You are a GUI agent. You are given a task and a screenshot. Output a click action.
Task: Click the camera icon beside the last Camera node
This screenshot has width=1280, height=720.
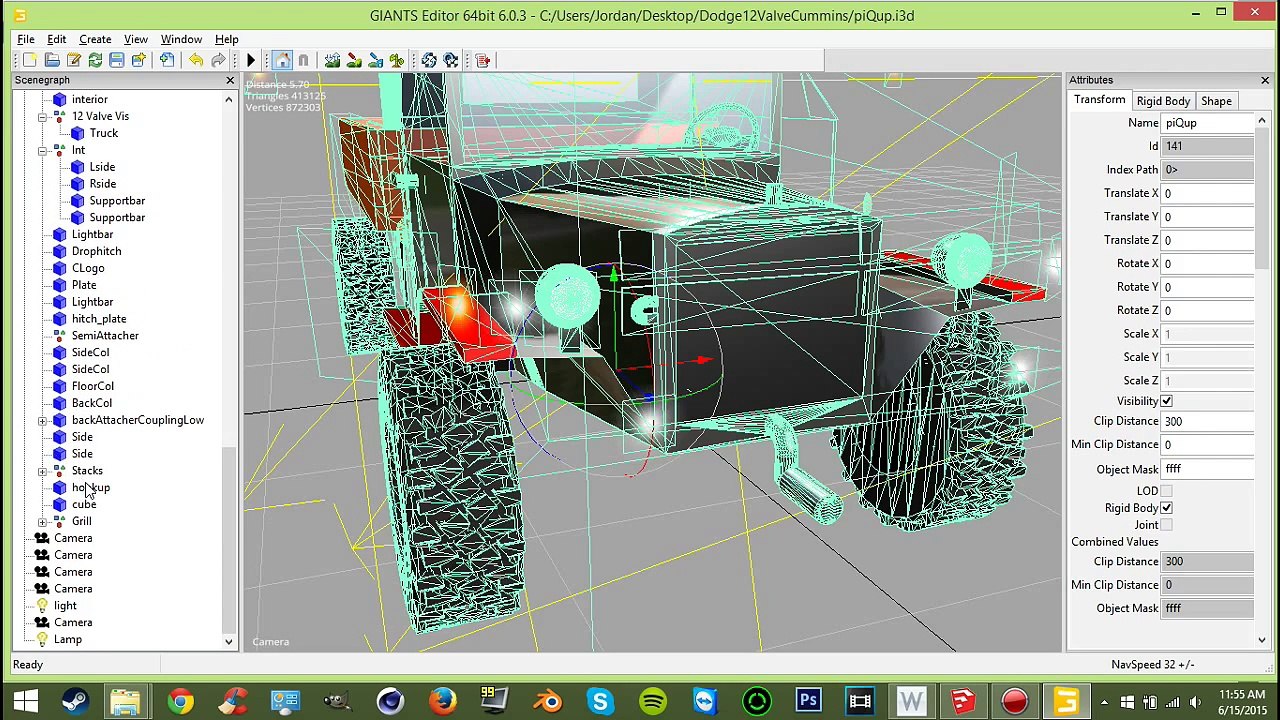pyautogui.click(x=42, y=623)
